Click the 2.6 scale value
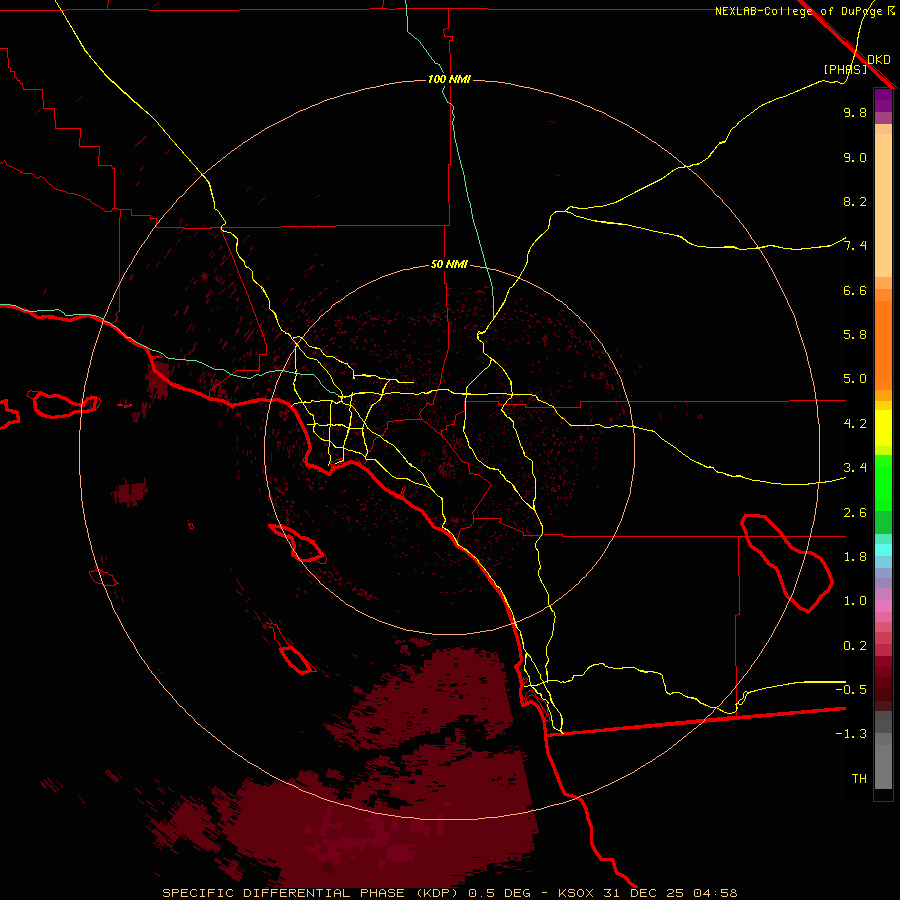Viewport: 900px width, 900px height. [x=855, y=513]
